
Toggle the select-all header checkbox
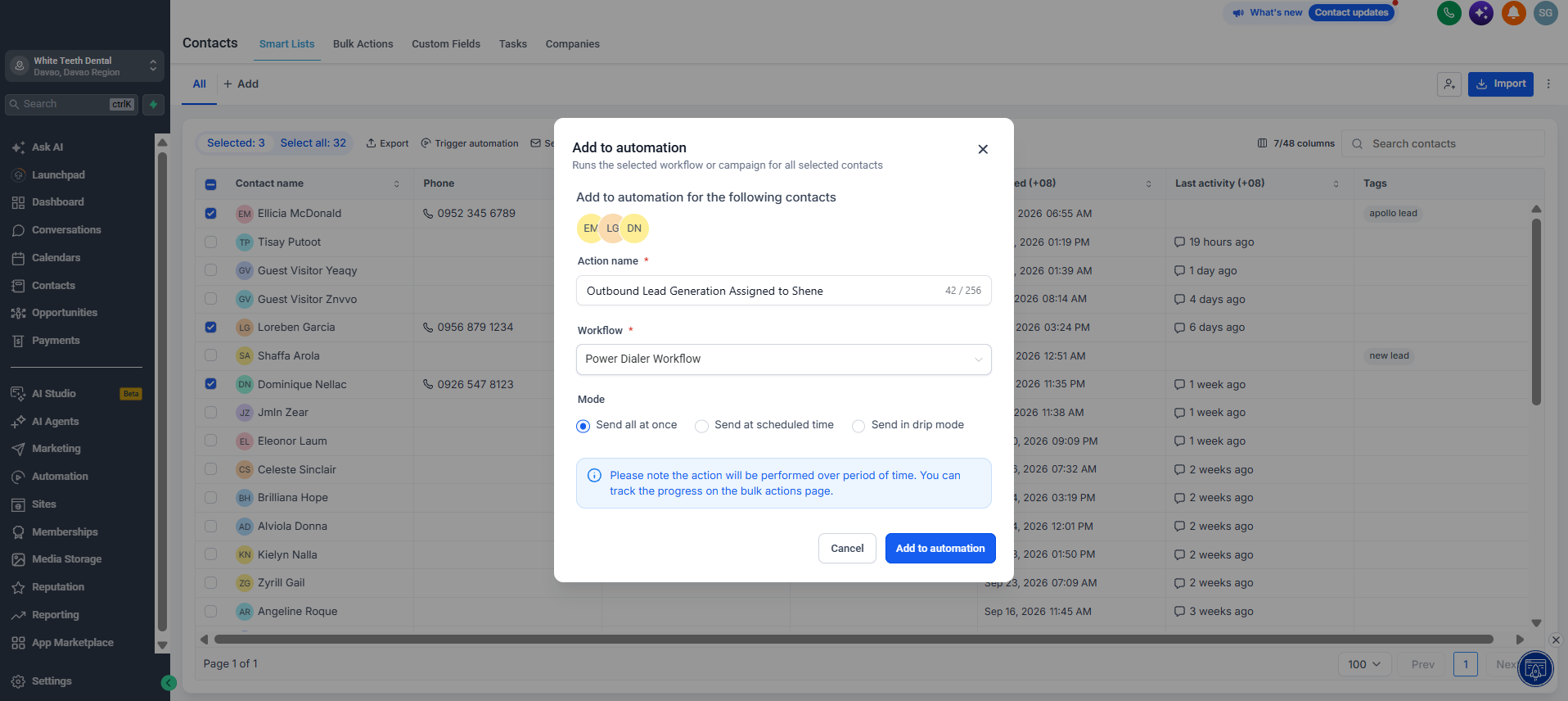211,184
